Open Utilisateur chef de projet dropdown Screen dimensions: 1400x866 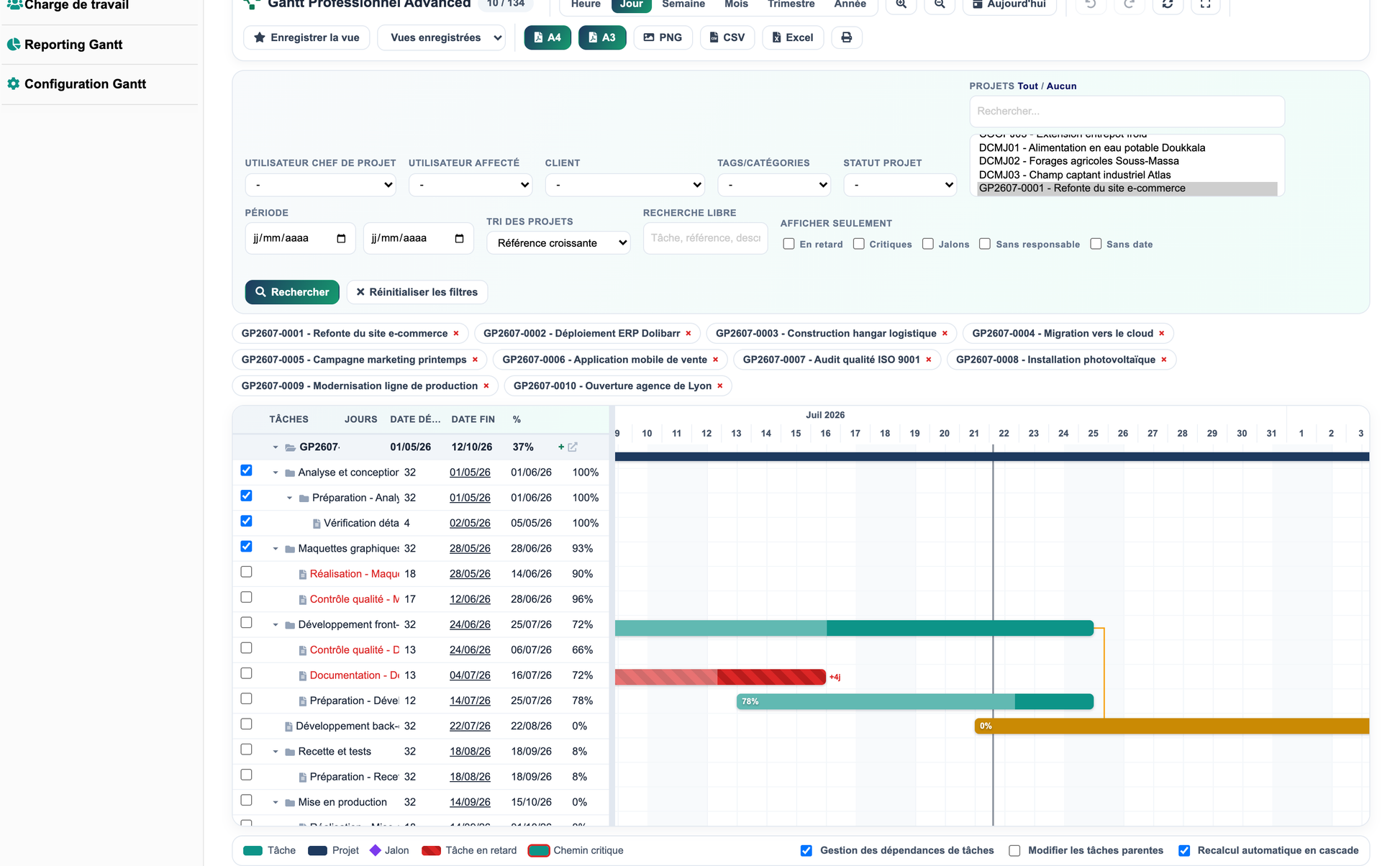(x=321, y=185)
